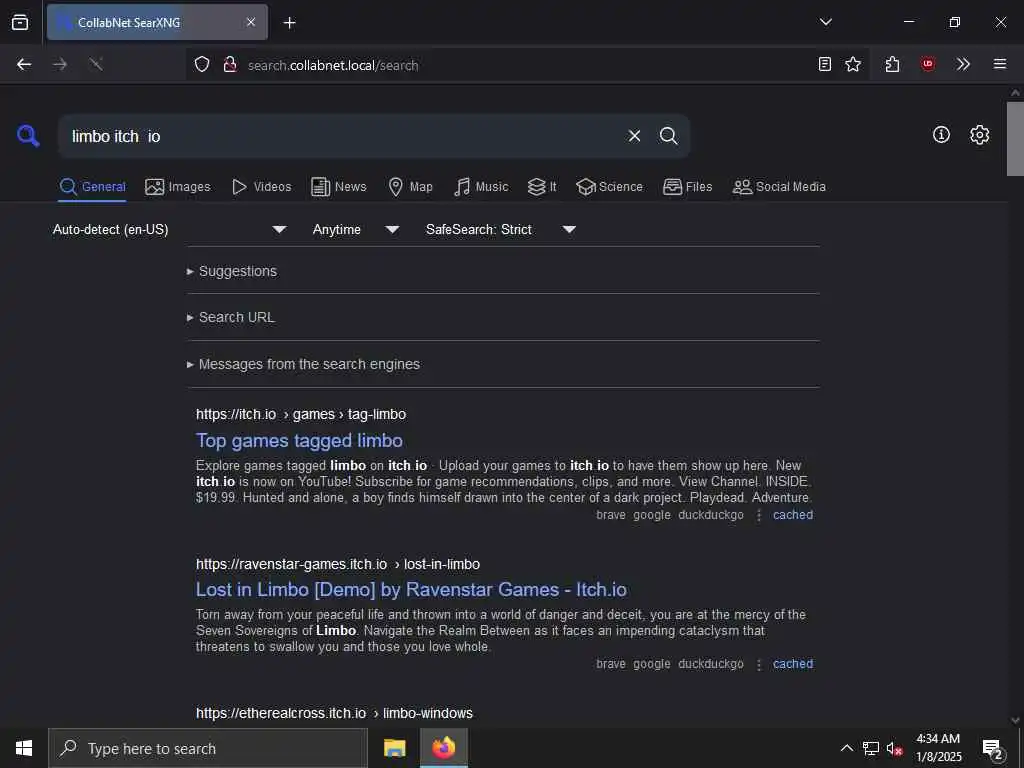
Task: Submit search with magnifier button
Action: coord(668,136)
